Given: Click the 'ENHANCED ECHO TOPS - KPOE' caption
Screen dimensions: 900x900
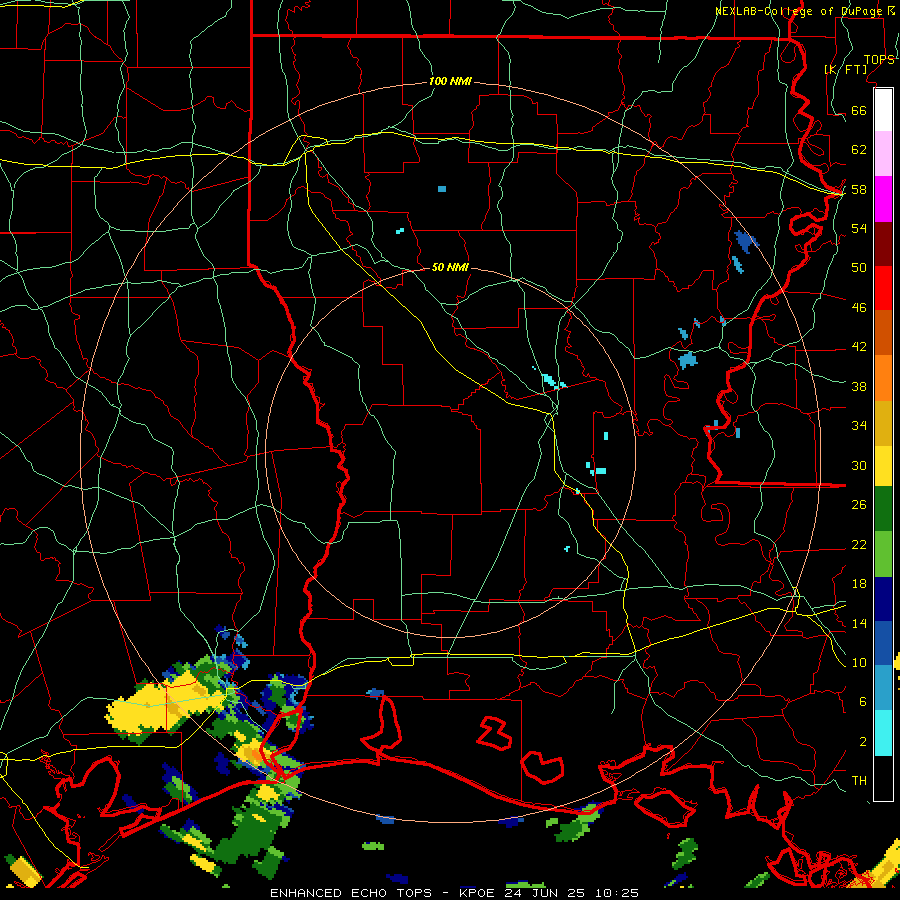Looking at the screenshot, I should 381,893.
